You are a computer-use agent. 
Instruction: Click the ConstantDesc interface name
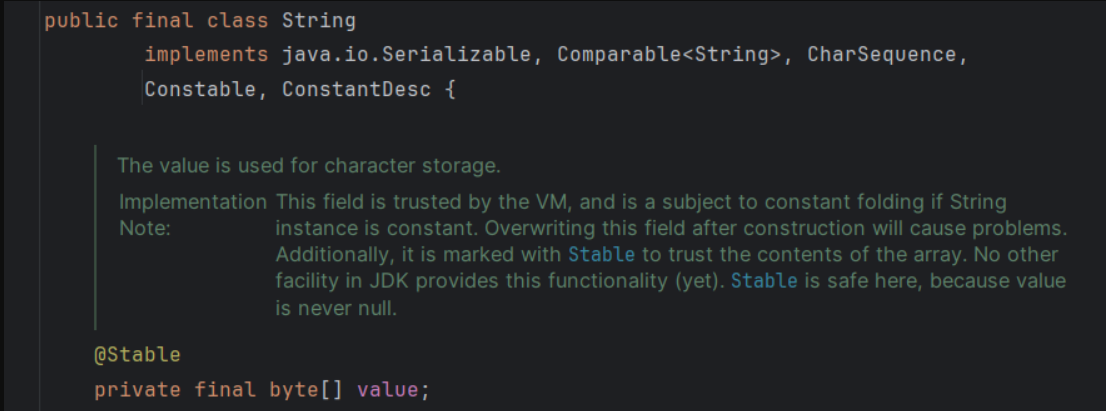coord(356,89)
